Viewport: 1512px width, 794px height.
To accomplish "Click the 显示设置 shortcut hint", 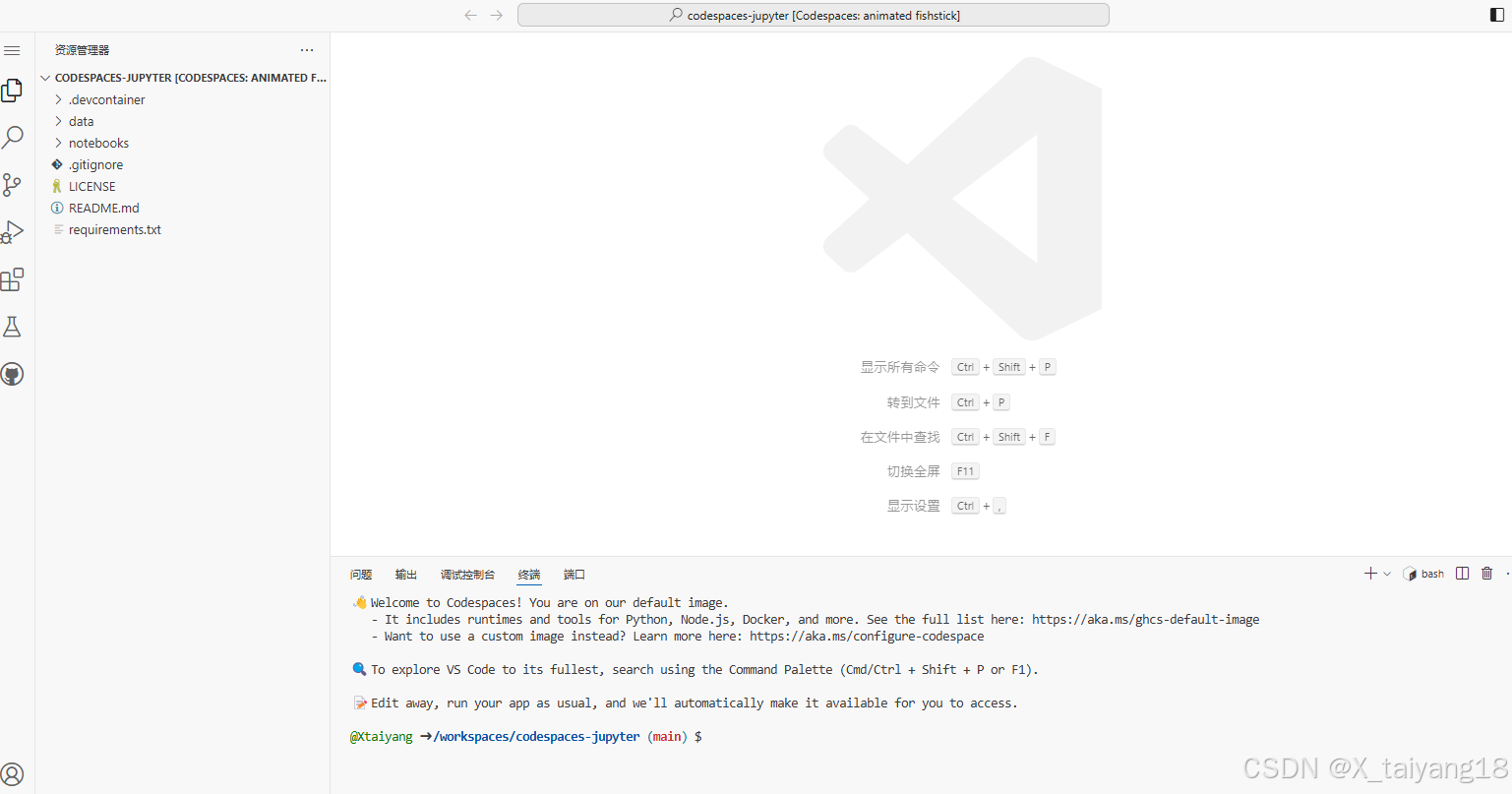I will click(914, 506).
